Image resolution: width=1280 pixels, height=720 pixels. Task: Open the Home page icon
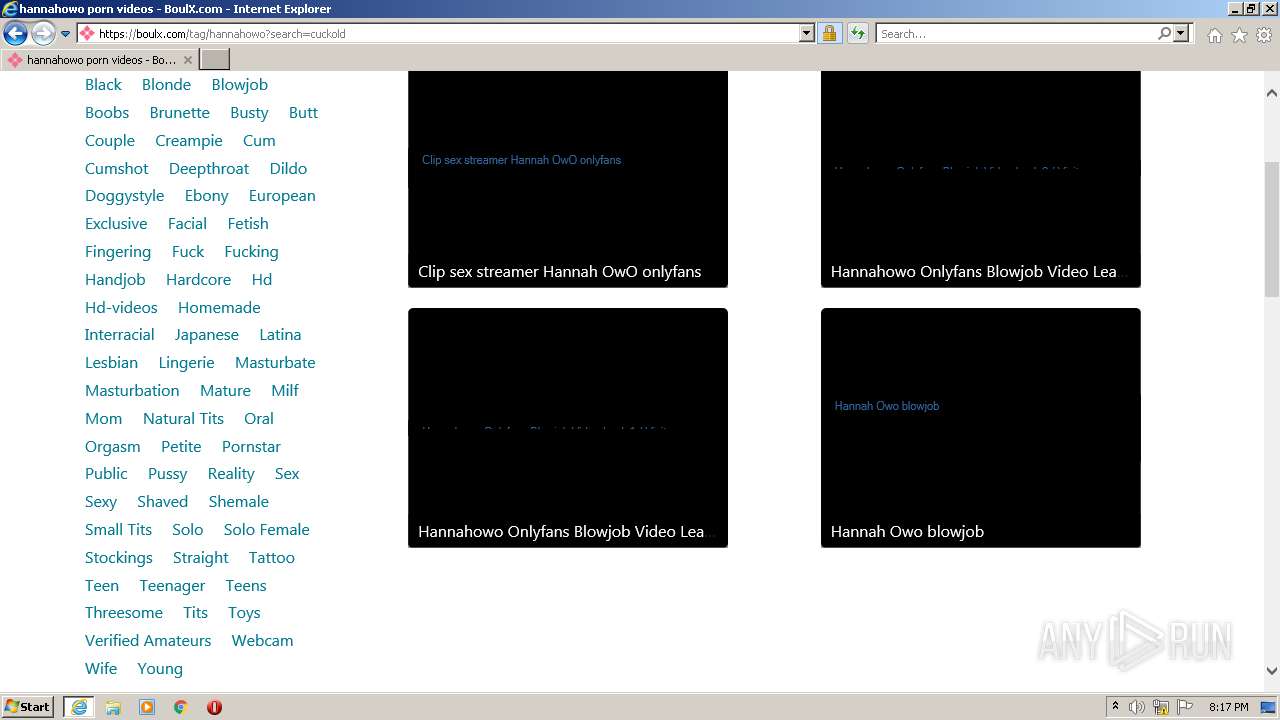tap(1214, 35)
